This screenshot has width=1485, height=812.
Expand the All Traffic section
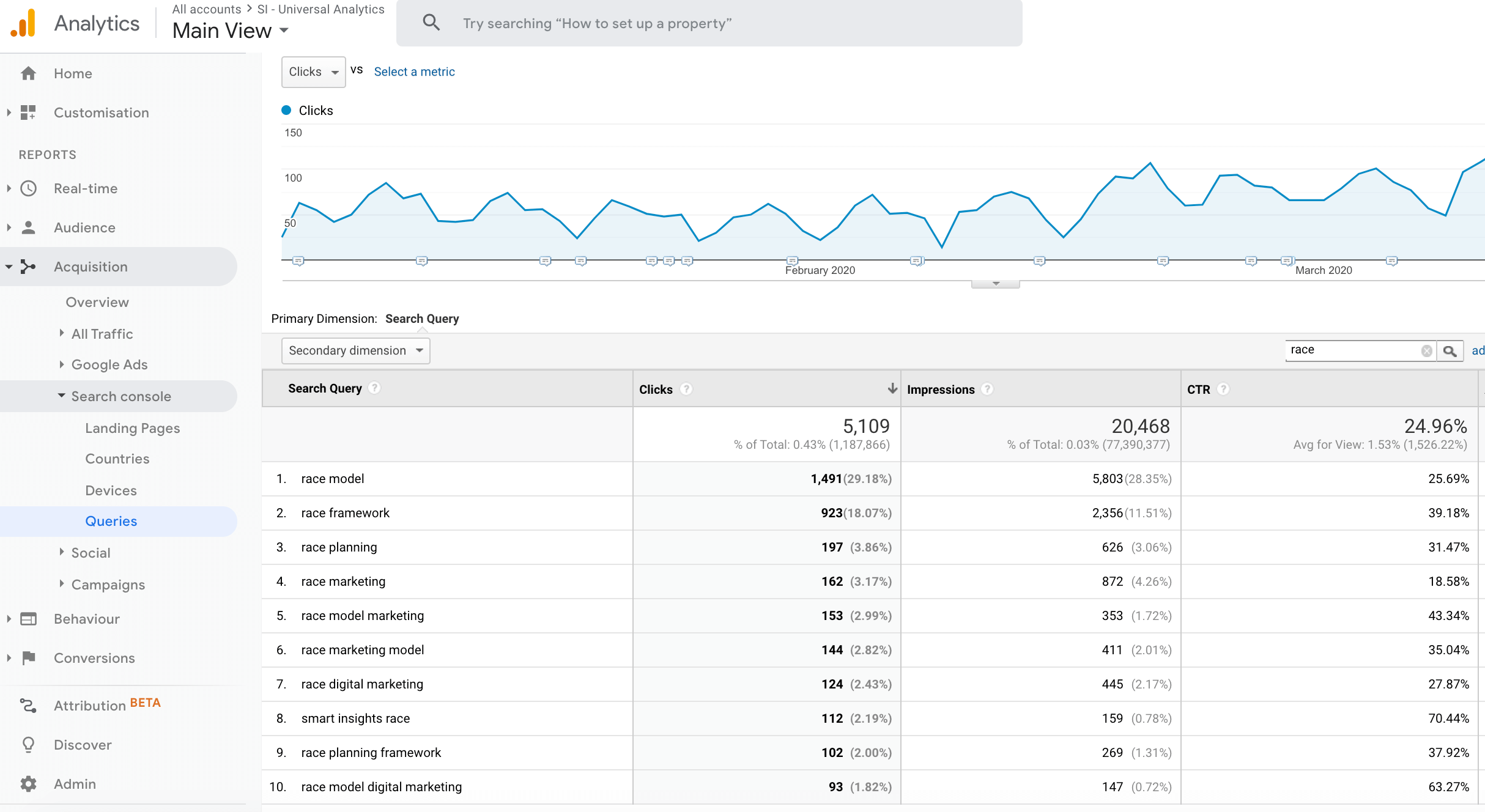tap(62, 333)
